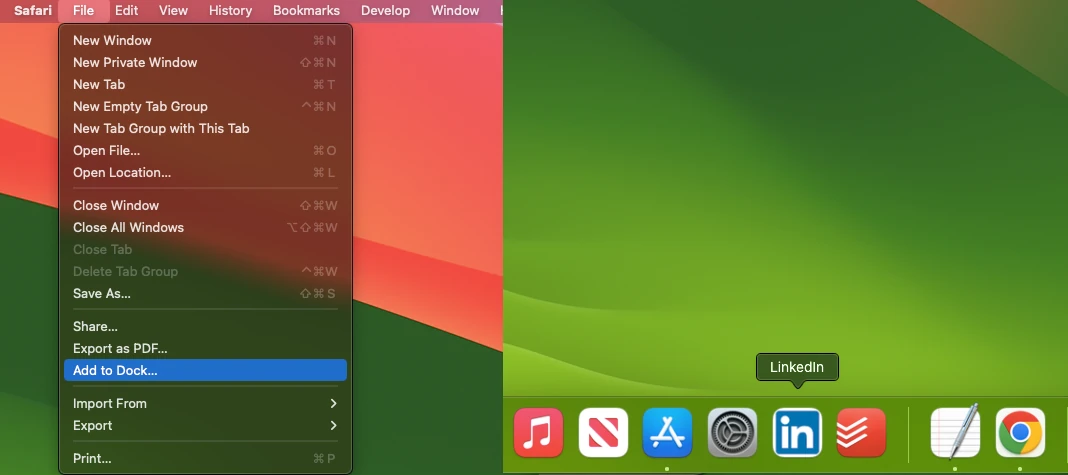Launch Google Chrome from the Dock
This screenshot has width=1068, height=475.
(1020, 432)
